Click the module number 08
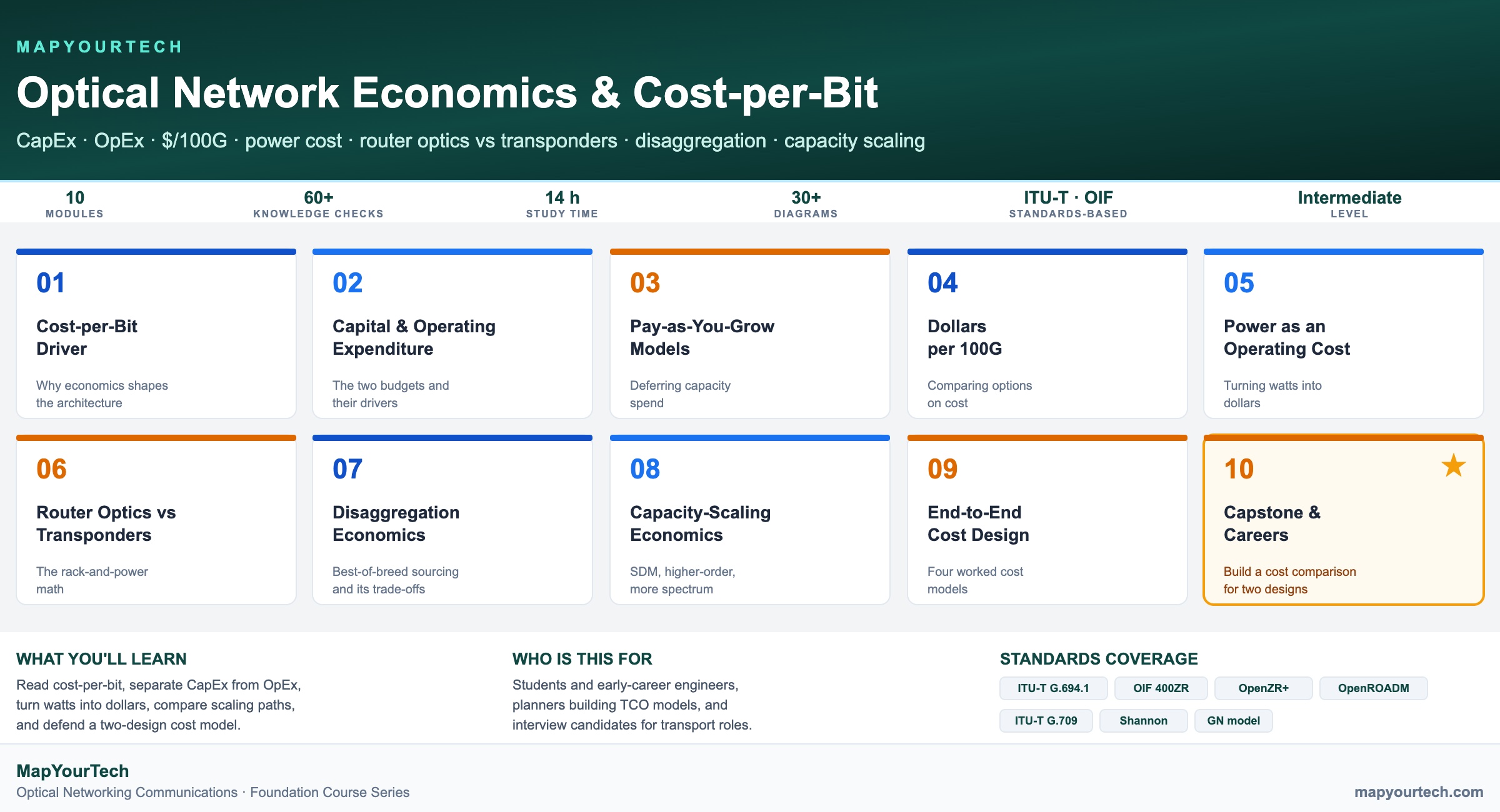Screen dimensions: 1500x812 click(645, 469)
